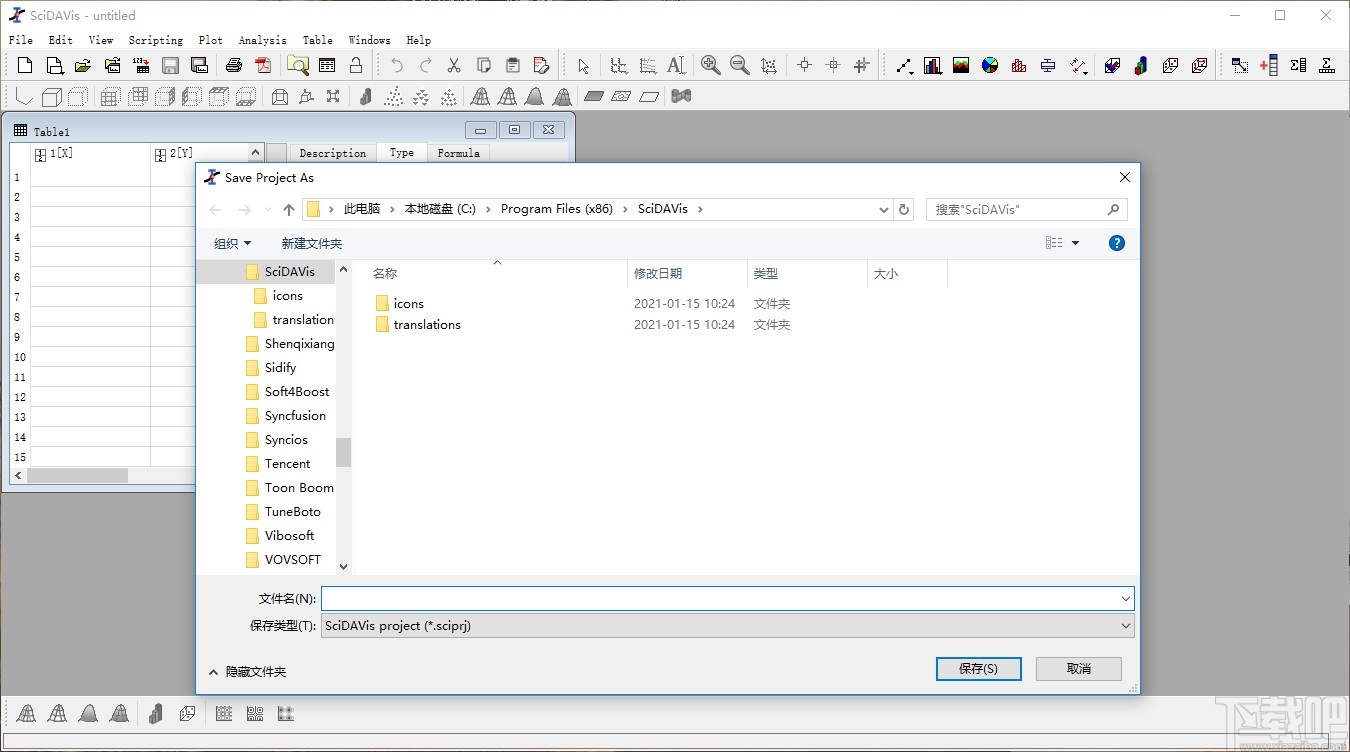Click the column statistics sigma icon
Screen dimensions: 1350x752
click(x=1298, y=66)
